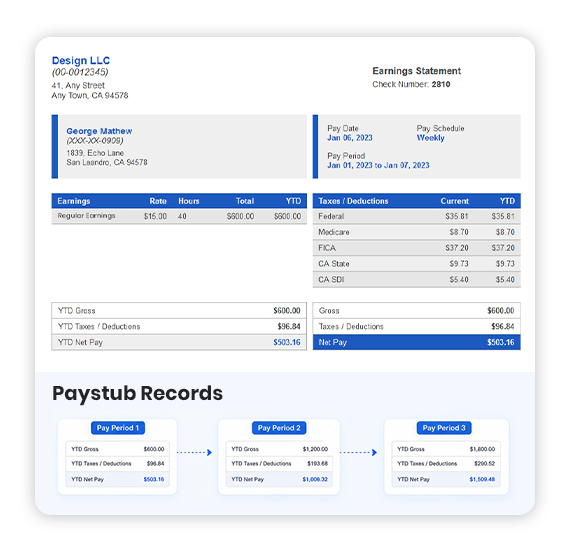The height and width of the screenshot is (546, 571).
Task: Select pay period Jan 01, 2023 to Jan 07, 2023
Action: pyautogui.click(x=378, y=165)
